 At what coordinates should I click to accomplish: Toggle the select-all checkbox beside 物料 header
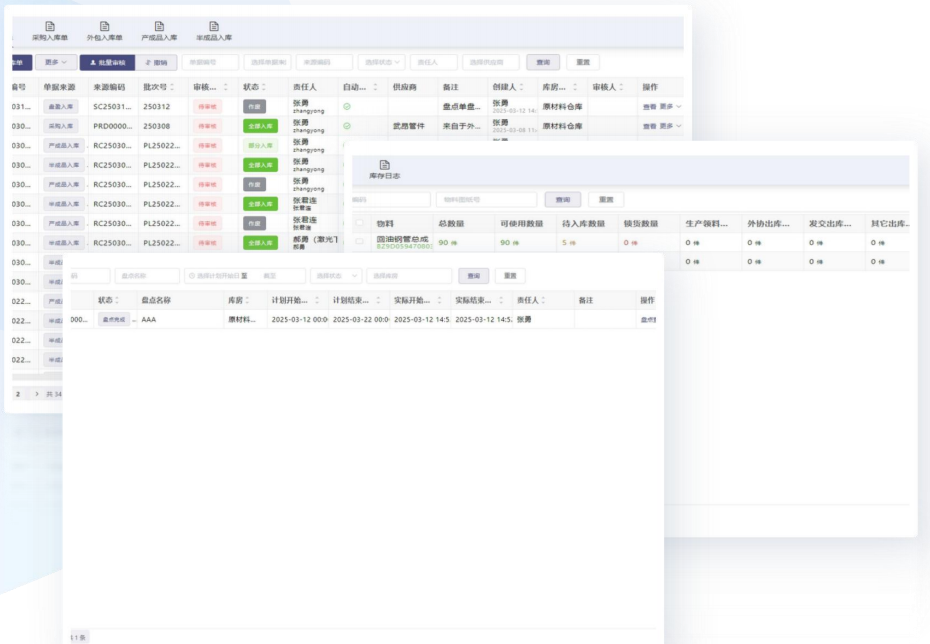(360, 223)
